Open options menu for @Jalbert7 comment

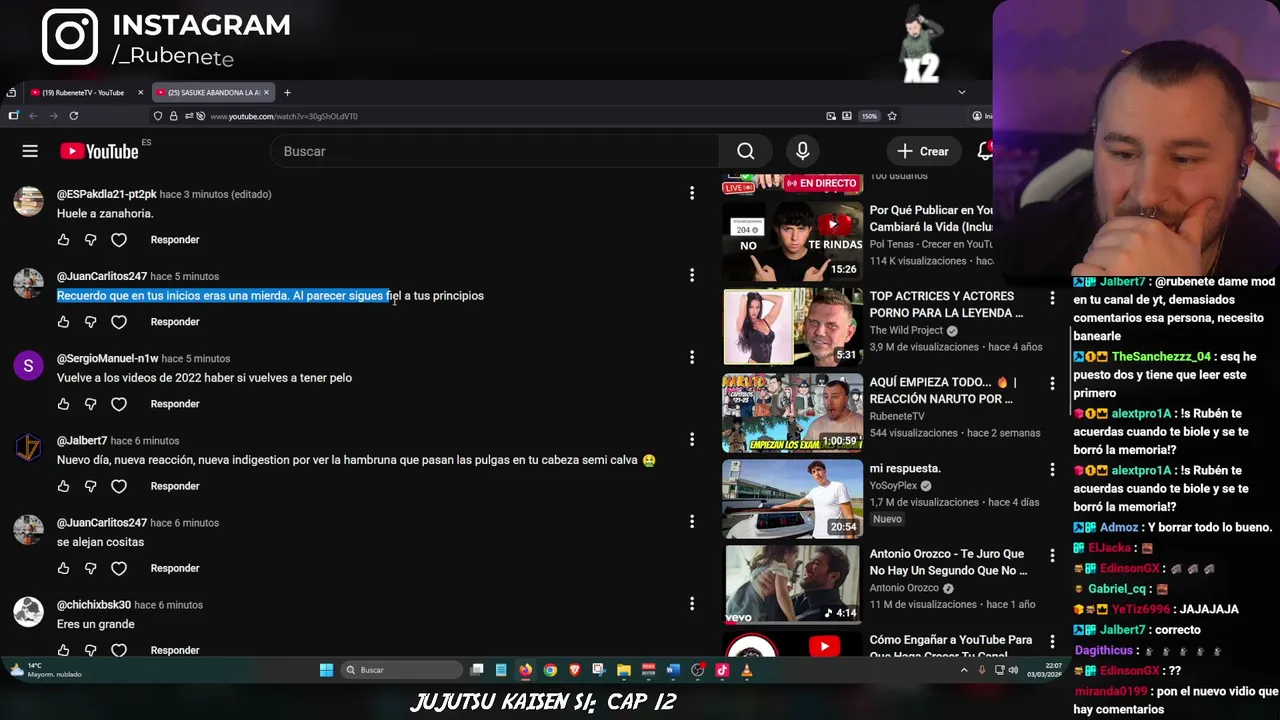[x=692, y=439]
